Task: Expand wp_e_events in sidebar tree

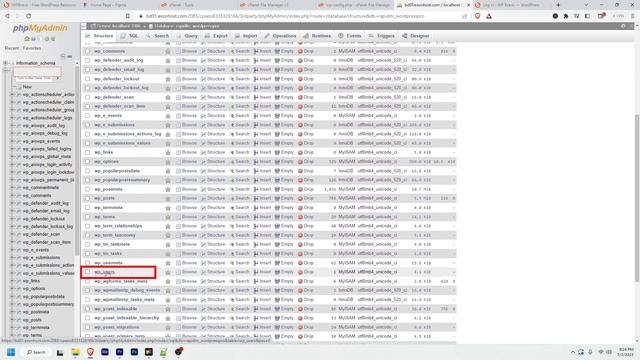Action: (12, 250)
